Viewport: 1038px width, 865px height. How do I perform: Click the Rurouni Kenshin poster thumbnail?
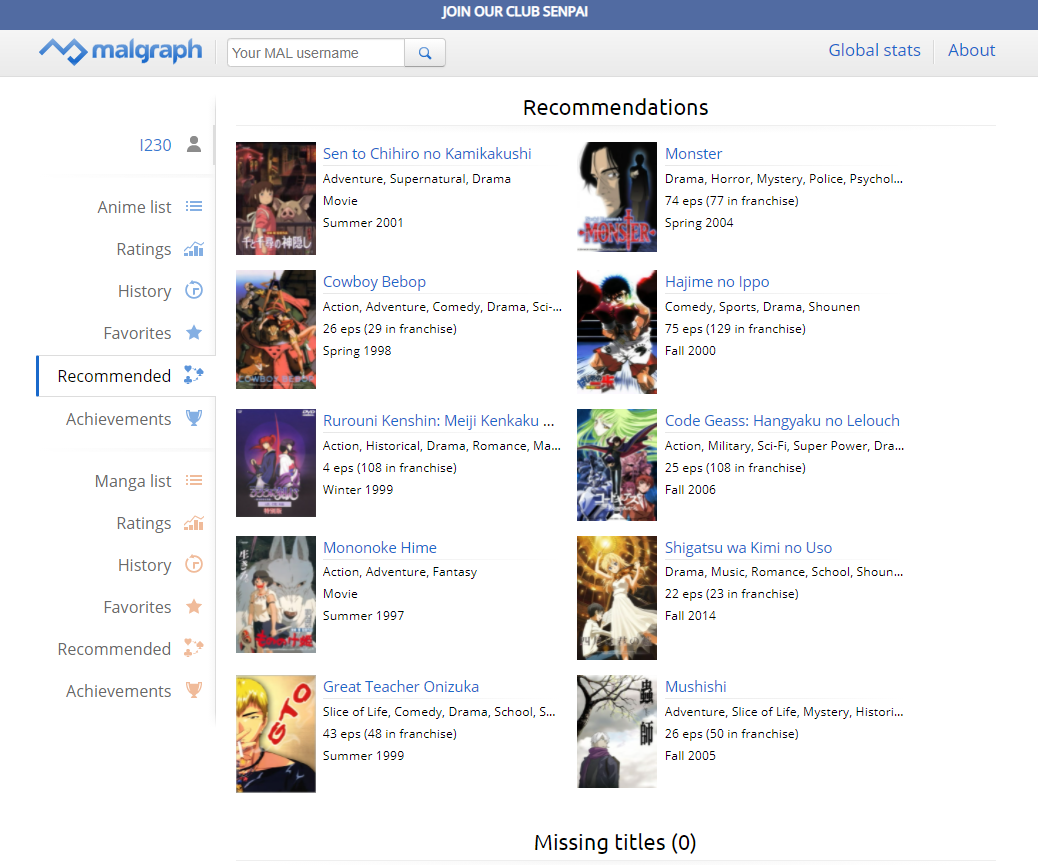(x=275, y=463)
